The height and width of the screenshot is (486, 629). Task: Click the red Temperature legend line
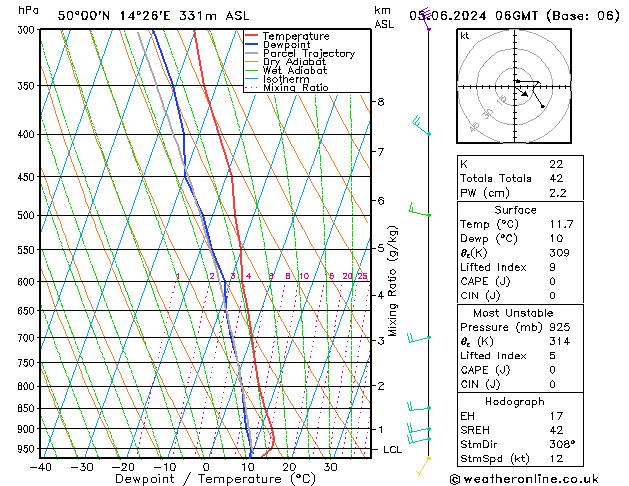click(x=252, y=36)
